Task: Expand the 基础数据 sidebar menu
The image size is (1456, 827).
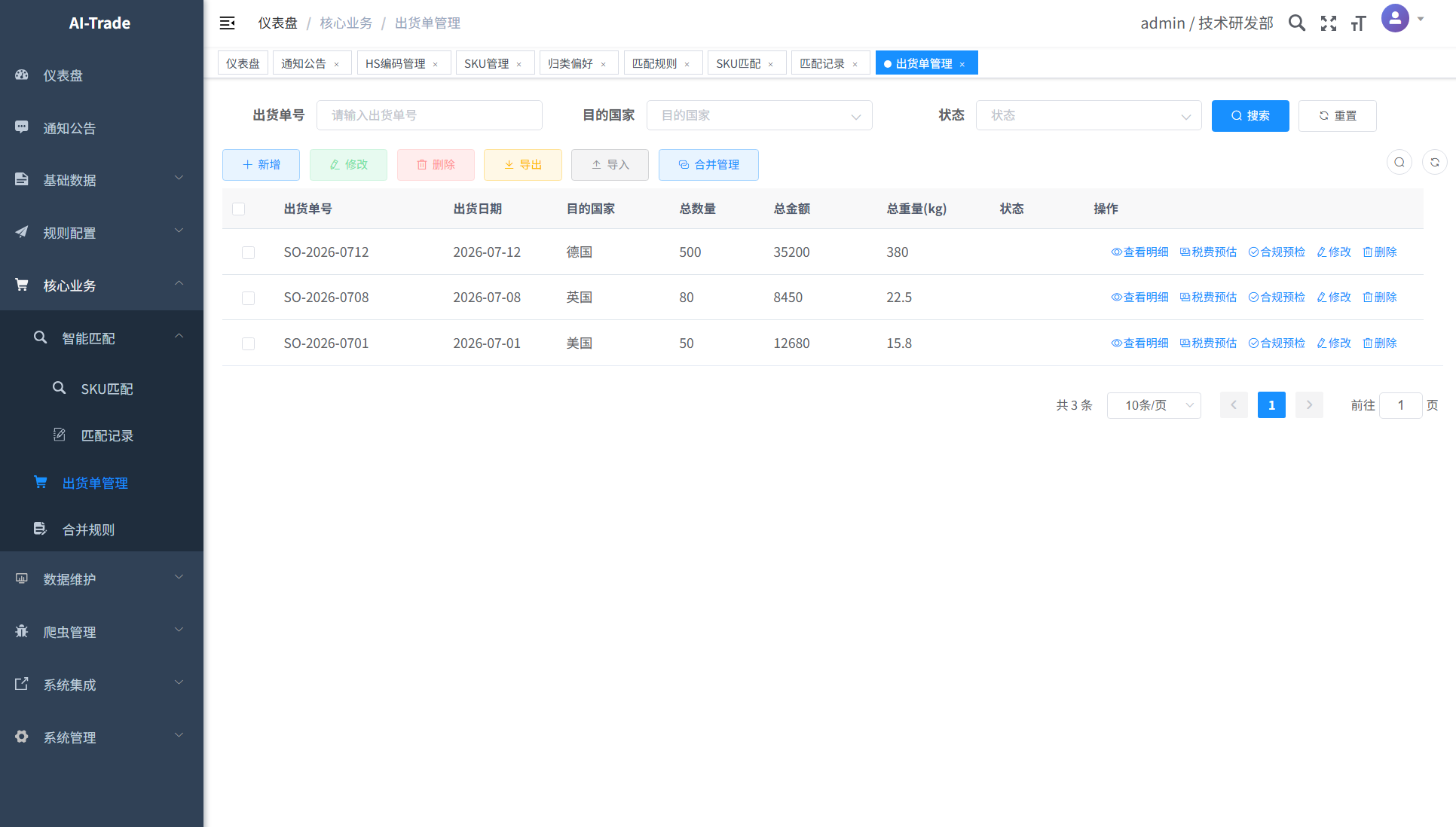Action: coord(102,180)
